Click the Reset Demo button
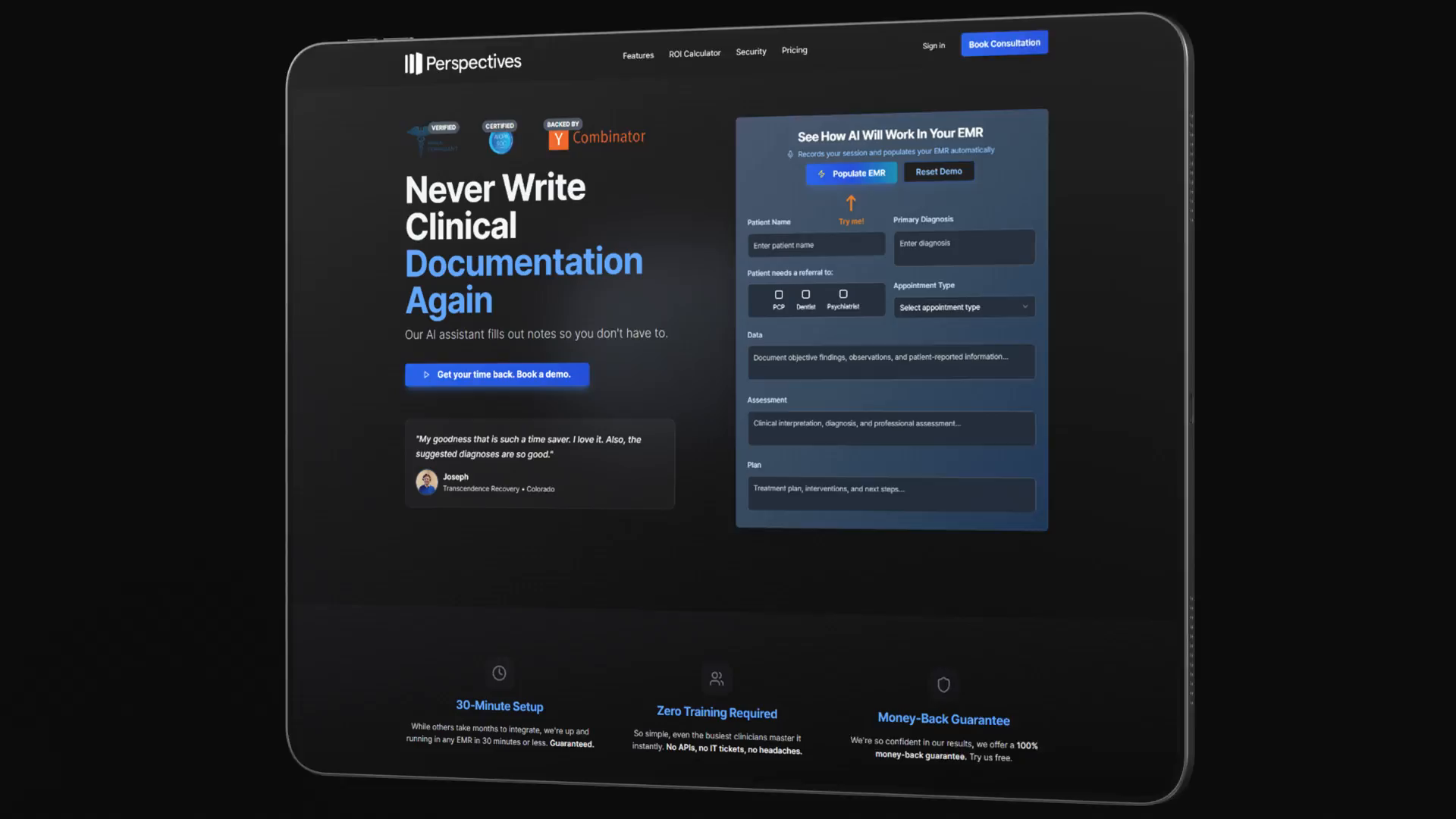 939,171
